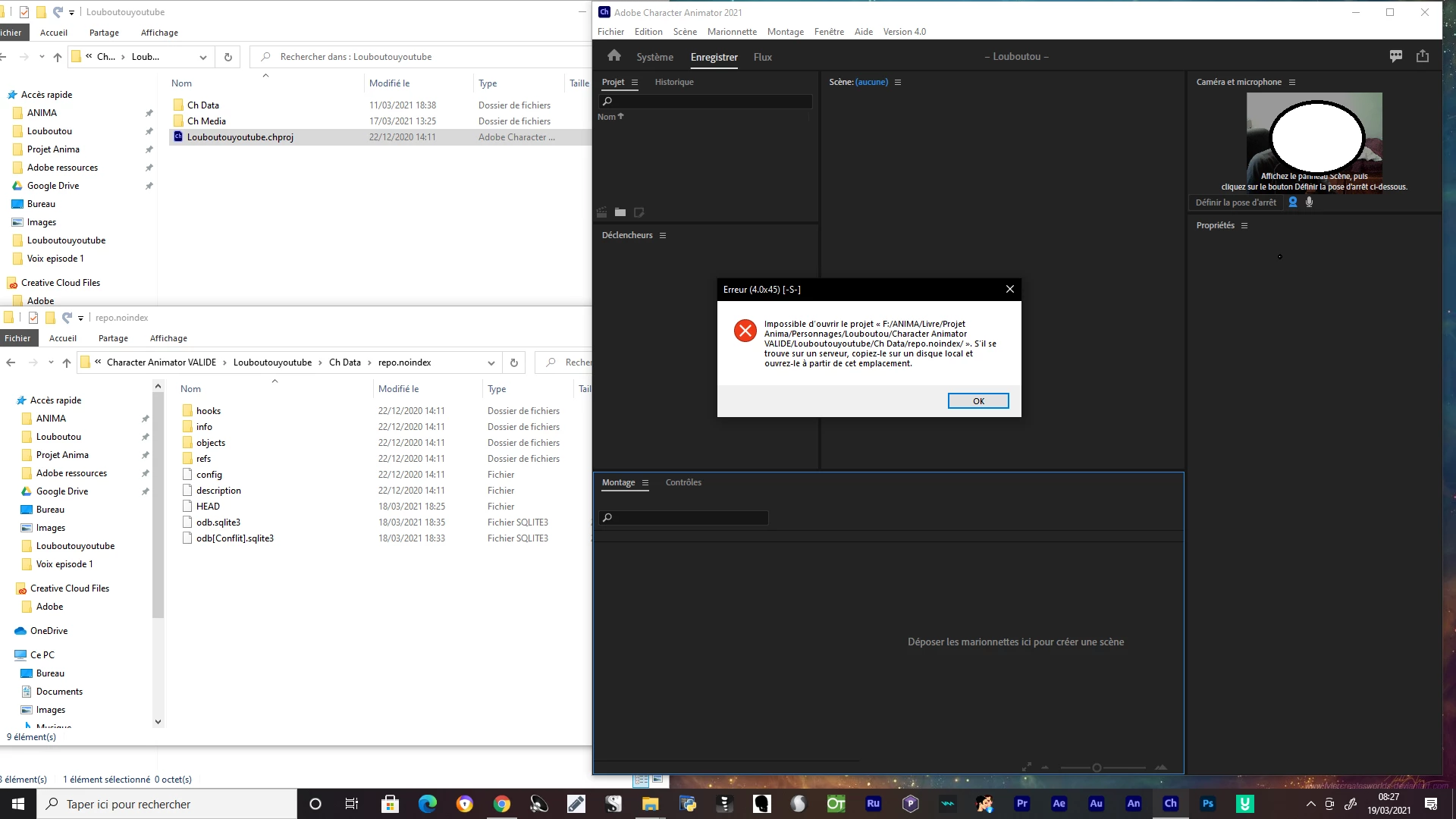Toggle Nom sort order in Projet panel

click(x=610, y=117)
